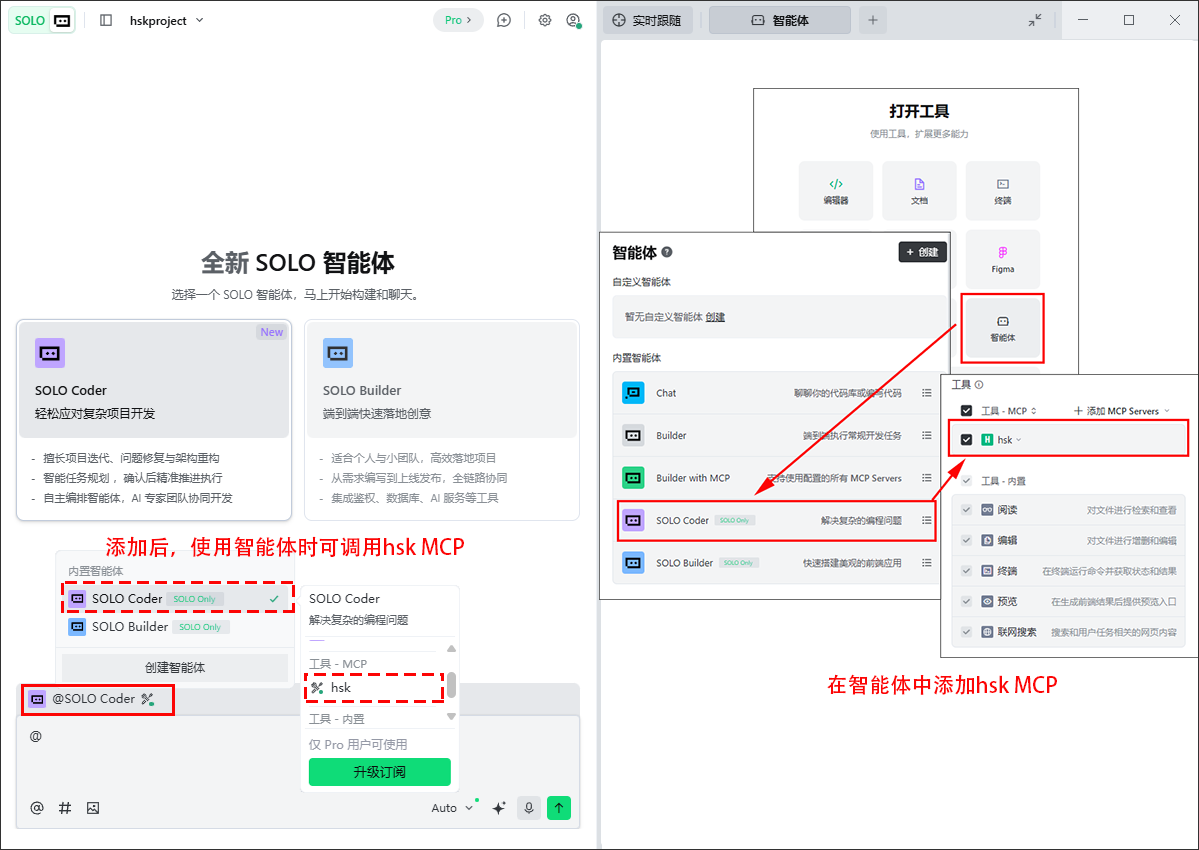Click the image attachment icon in input
1199x850 pixels.
coord(93,808)
